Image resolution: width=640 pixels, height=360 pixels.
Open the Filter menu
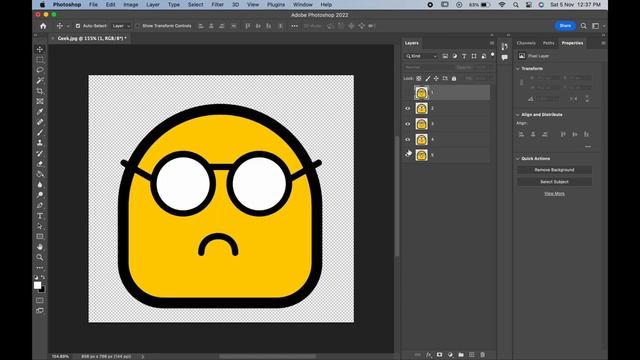(x=217, y=4)
